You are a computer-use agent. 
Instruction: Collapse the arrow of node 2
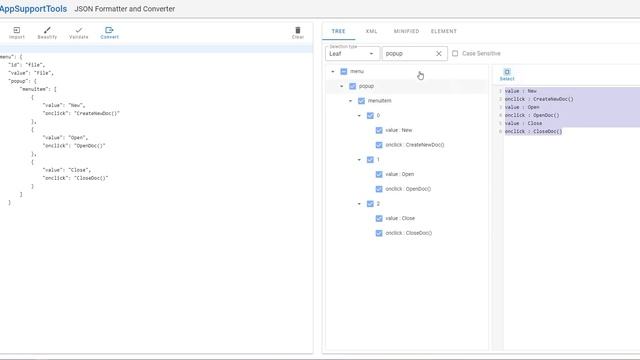[359, 204]
